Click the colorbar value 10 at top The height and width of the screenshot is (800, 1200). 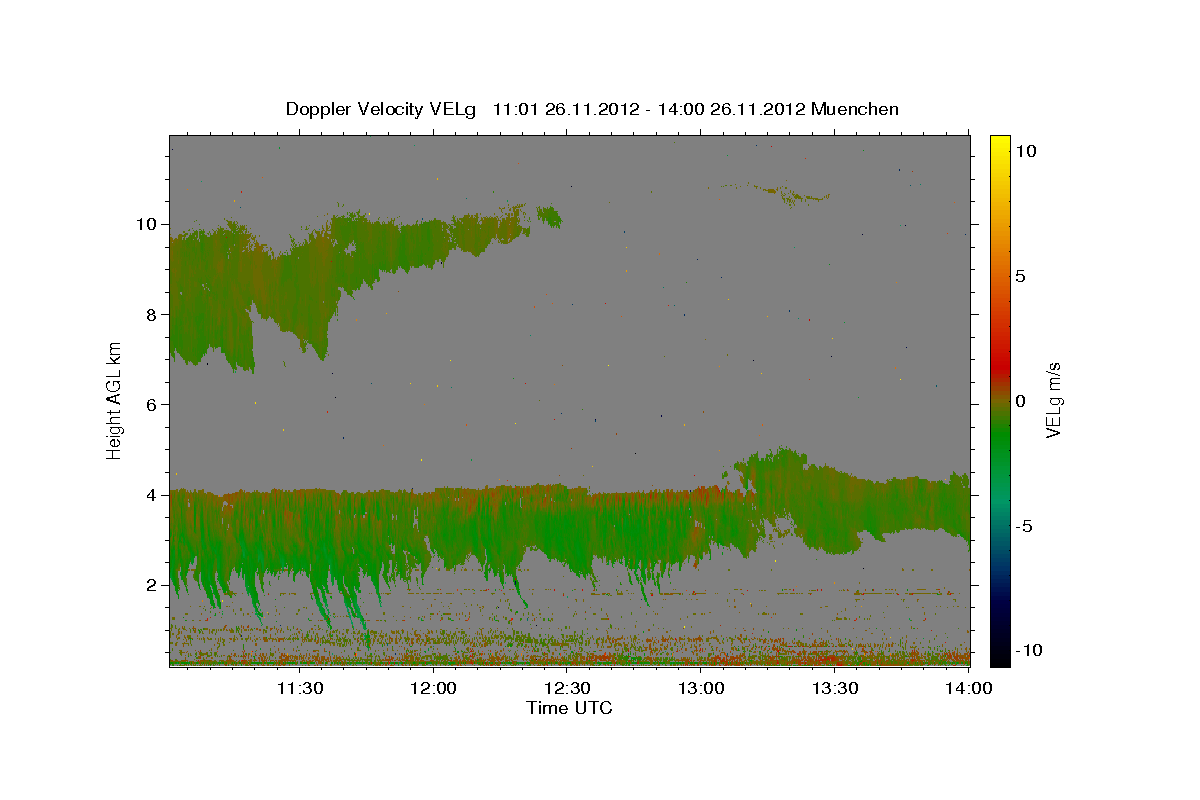pos(1027,151)
